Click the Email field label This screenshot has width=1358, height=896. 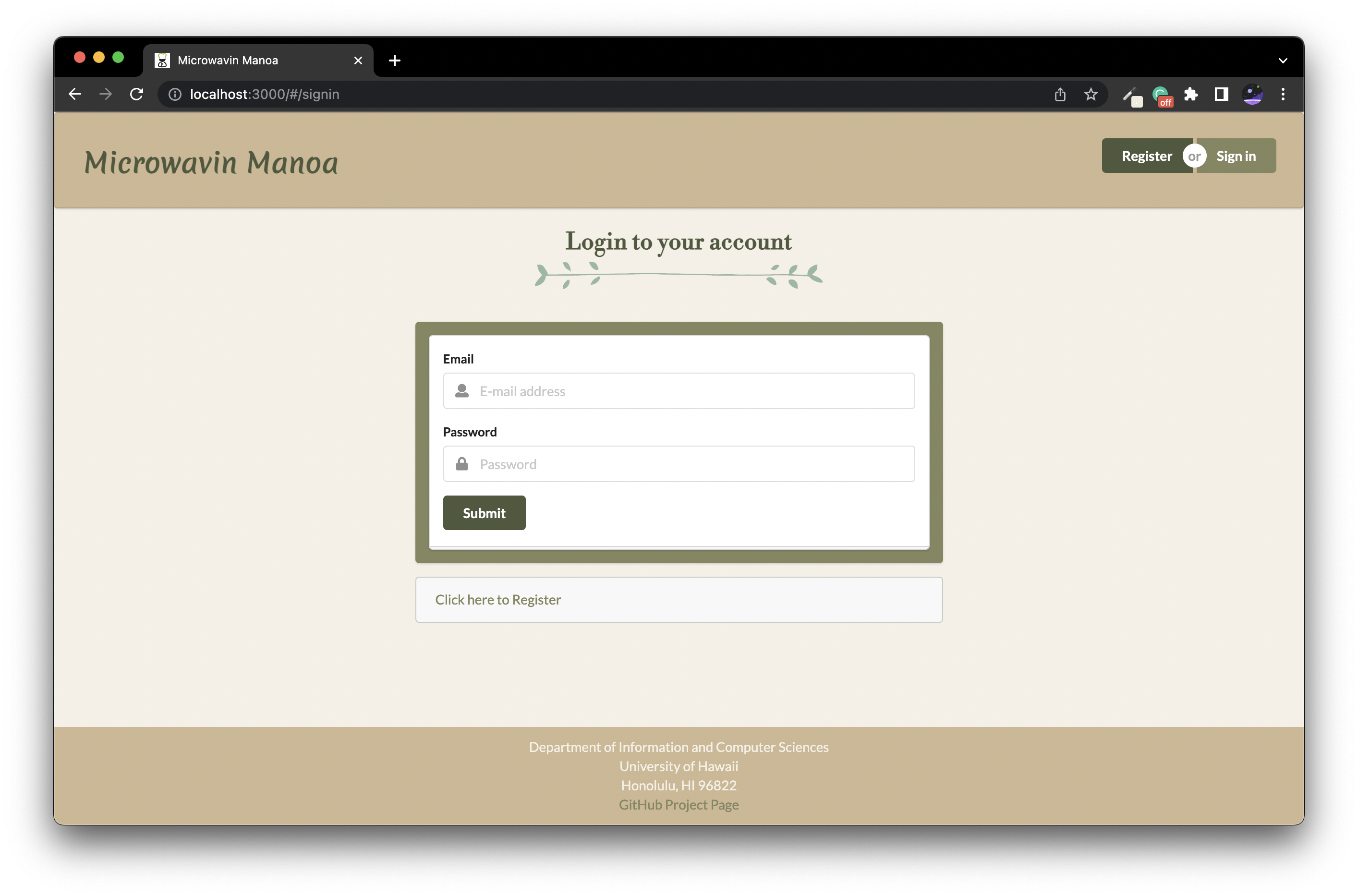point(458,359)
